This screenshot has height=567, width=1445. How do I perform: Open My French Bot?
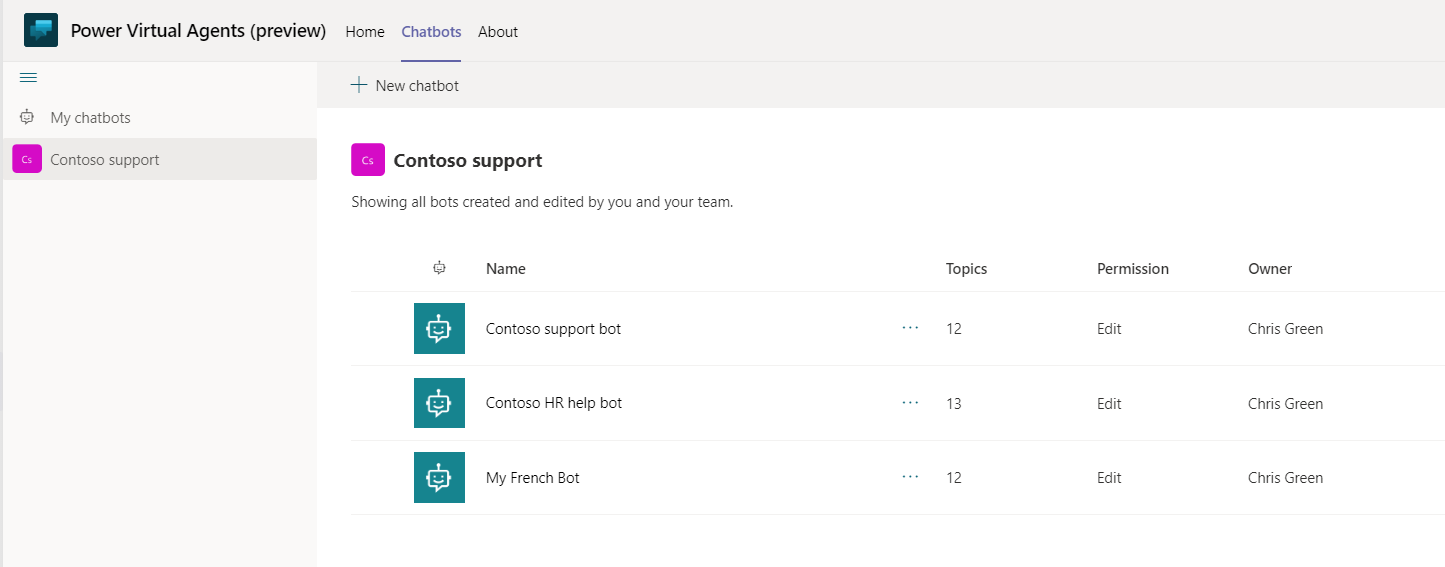(x=533, y=477)
